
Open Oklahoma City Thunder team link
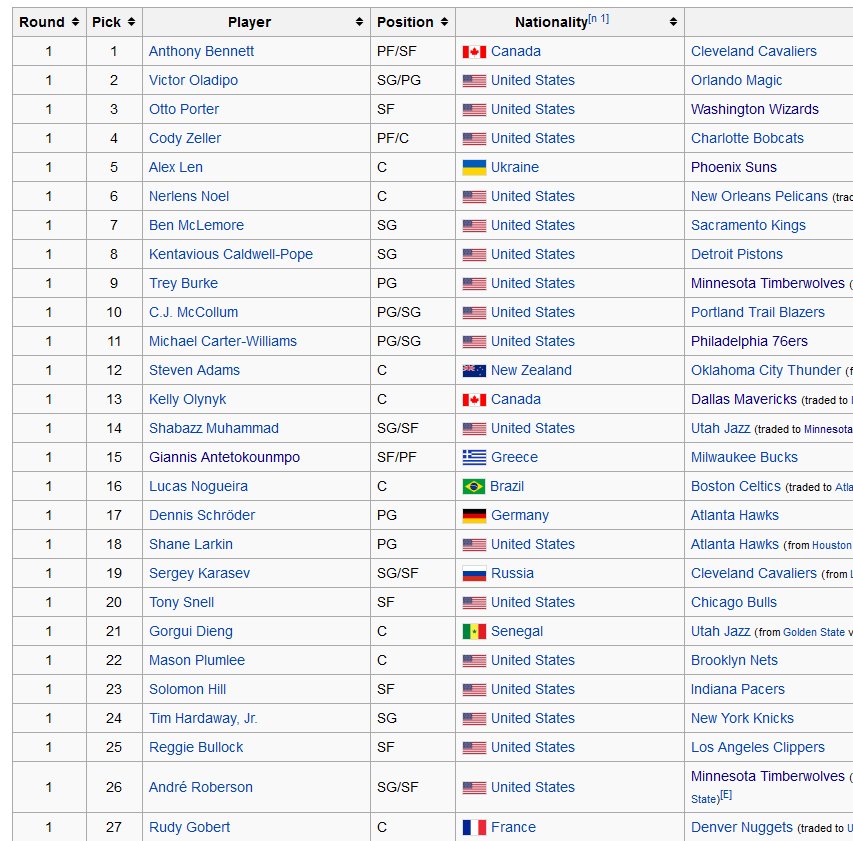[765, 370]
